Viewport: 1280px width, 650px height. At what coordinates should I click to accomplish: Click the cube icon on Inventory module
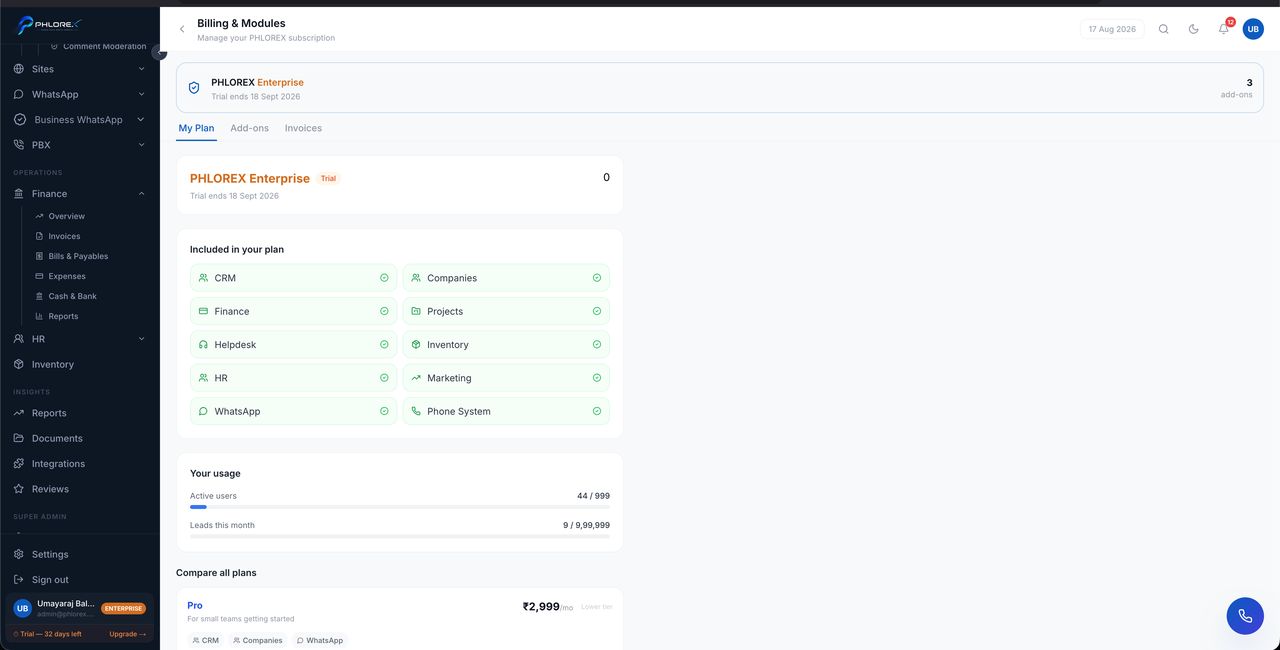pyautogui.click(x=416, y=345)
